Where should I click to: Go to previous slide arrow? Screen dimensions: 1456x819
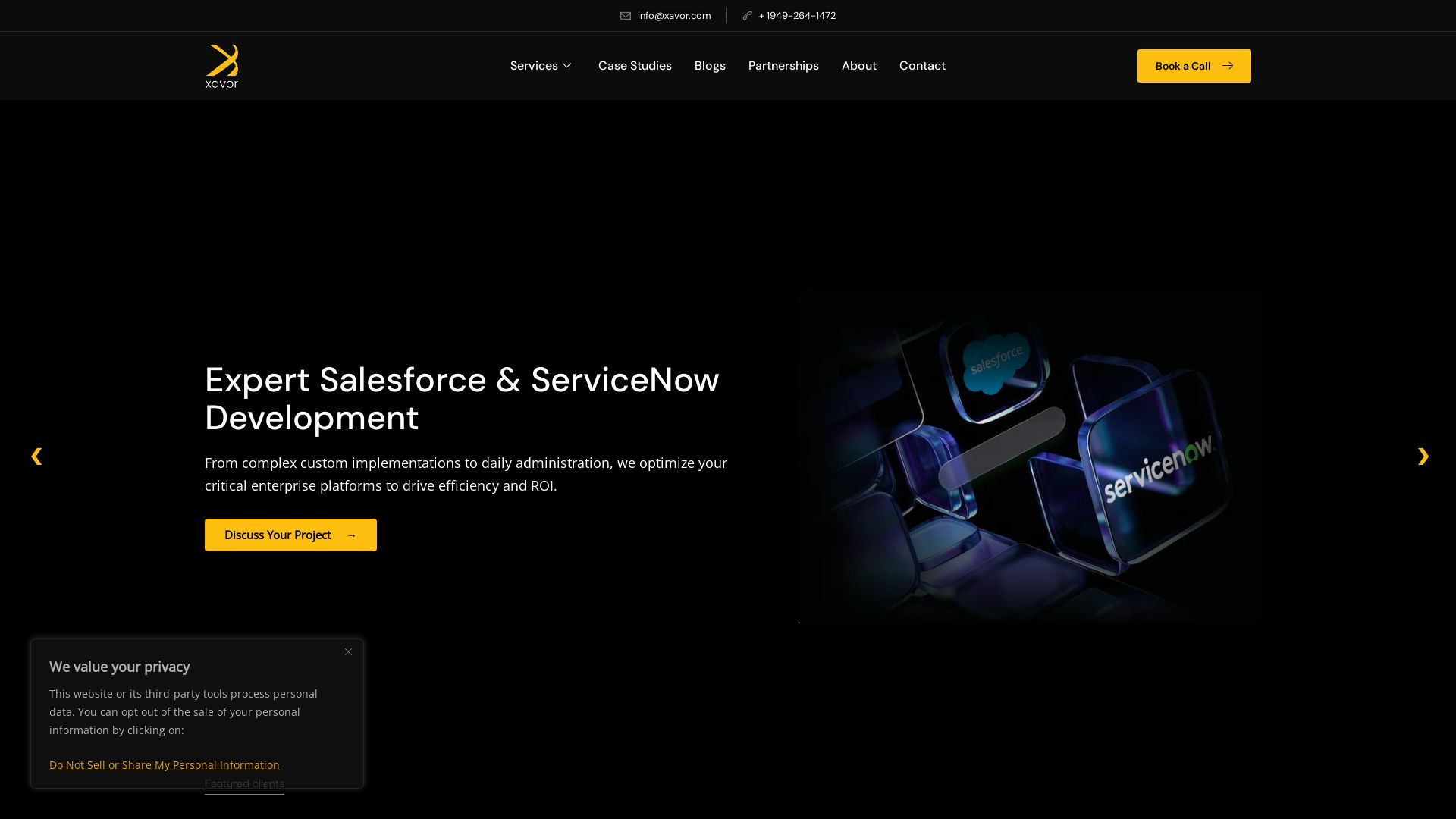coord(36,456)
